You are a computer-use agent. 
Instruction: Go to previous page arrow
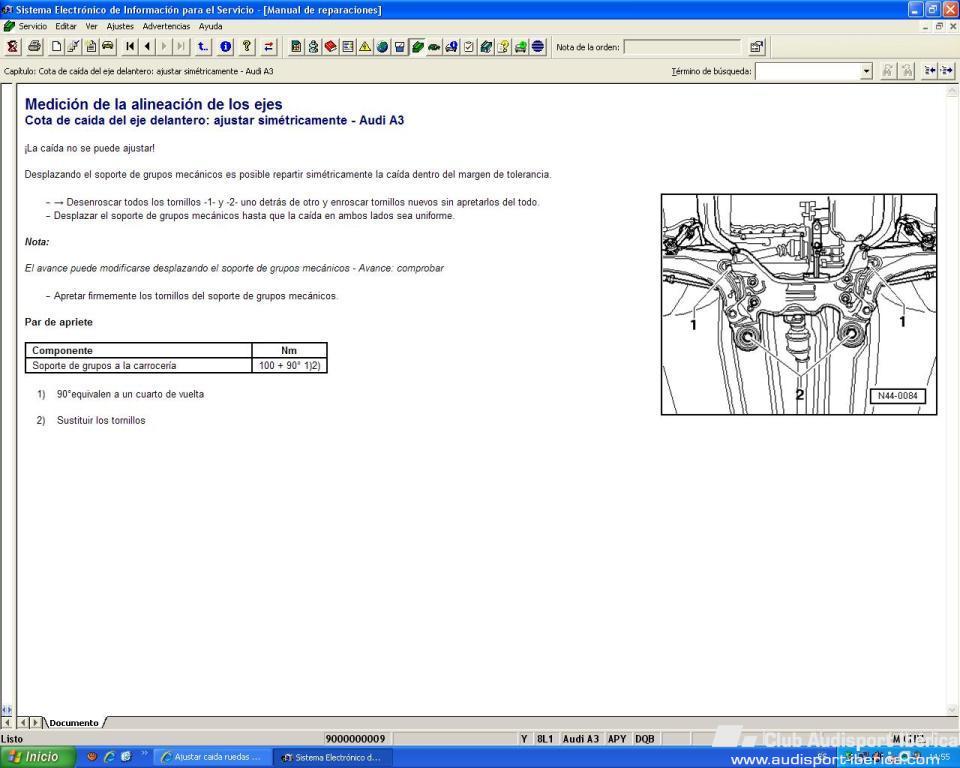(x=147, y=47)
